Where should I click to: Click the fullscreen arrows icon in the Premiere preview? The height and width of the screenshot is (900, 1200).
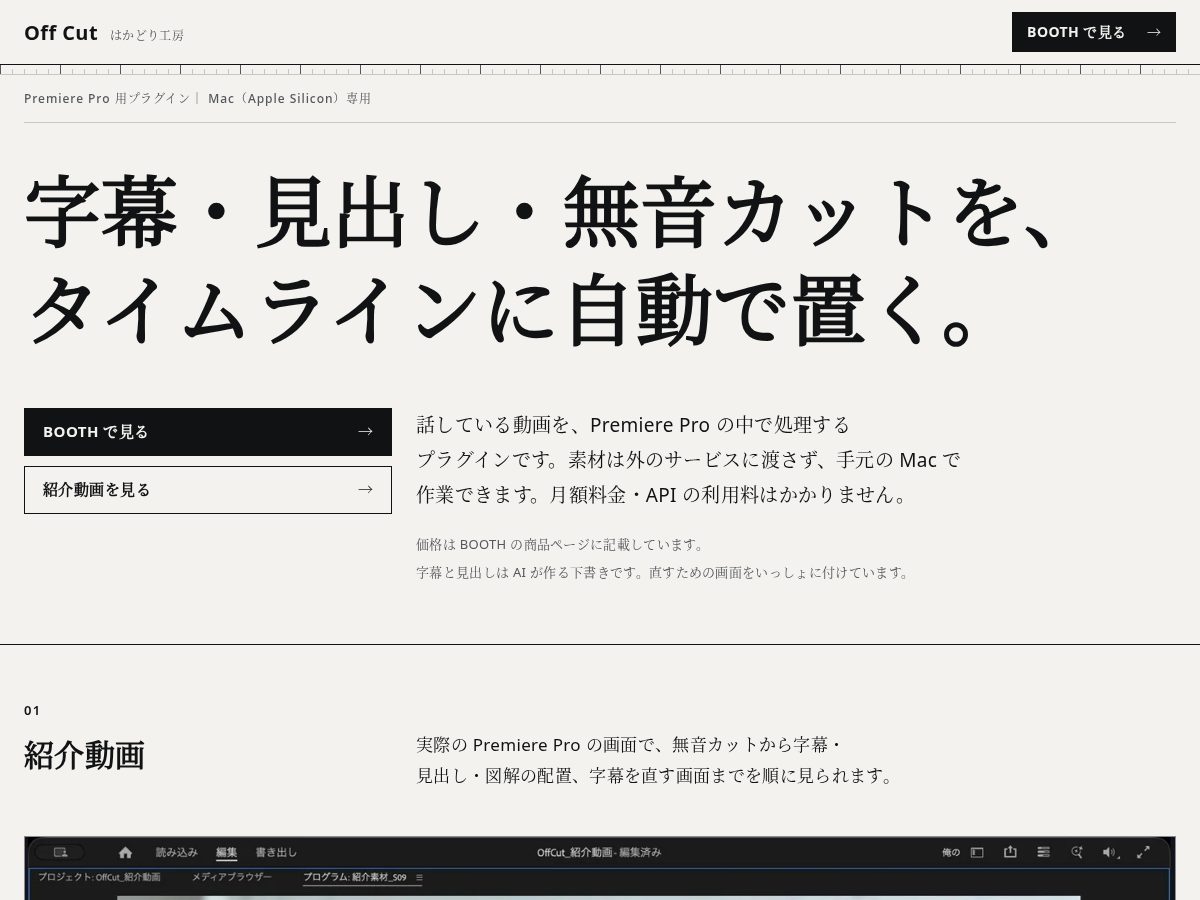pos(1143,853)
